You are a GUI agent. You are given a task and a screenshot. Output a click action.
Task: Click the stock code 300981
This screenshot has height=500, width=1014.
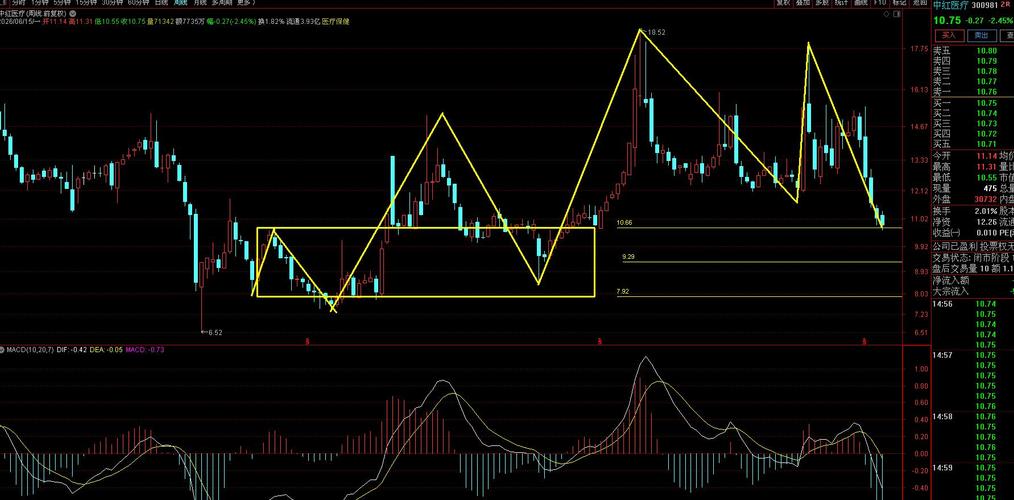click(x=985, y=5)
